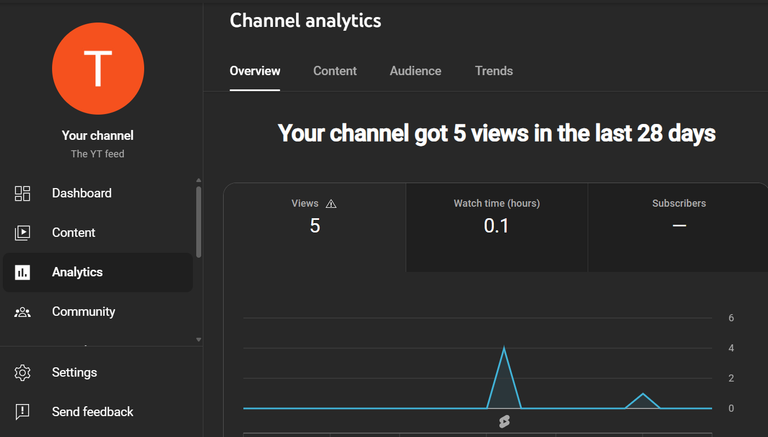The height and width of the screenshot is (437, 768).
Task: Click the 'Channel analytics' heading
Action: pyautogui.click(x=305, y=21)
